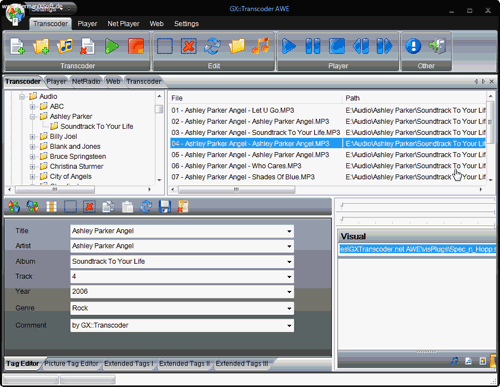Viewport: 500px width, 387px height.
Task: Click the blue info exclamation icon in Other group
Action: (413, 46)
